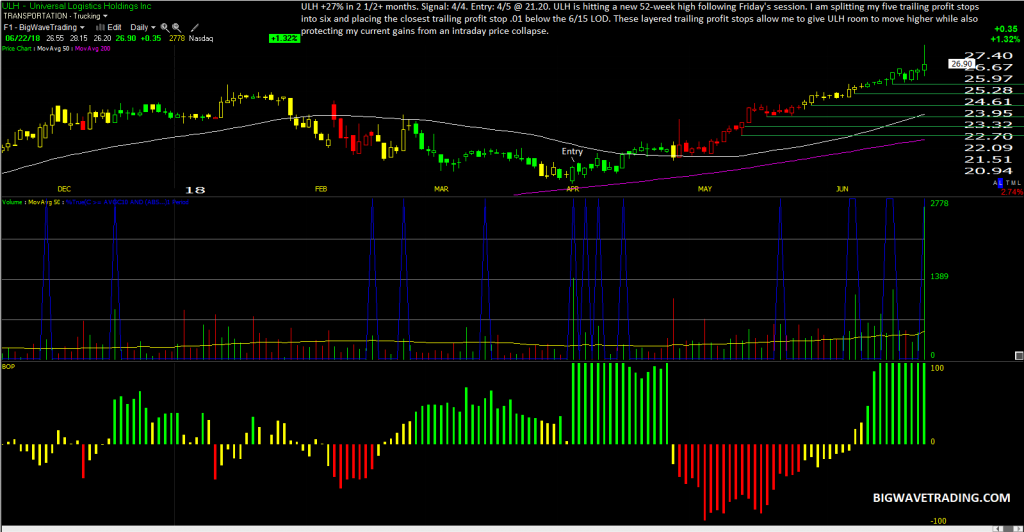Select the BOP indicator pane label
Screen dimensions: 1024x532
click(8, 367)
